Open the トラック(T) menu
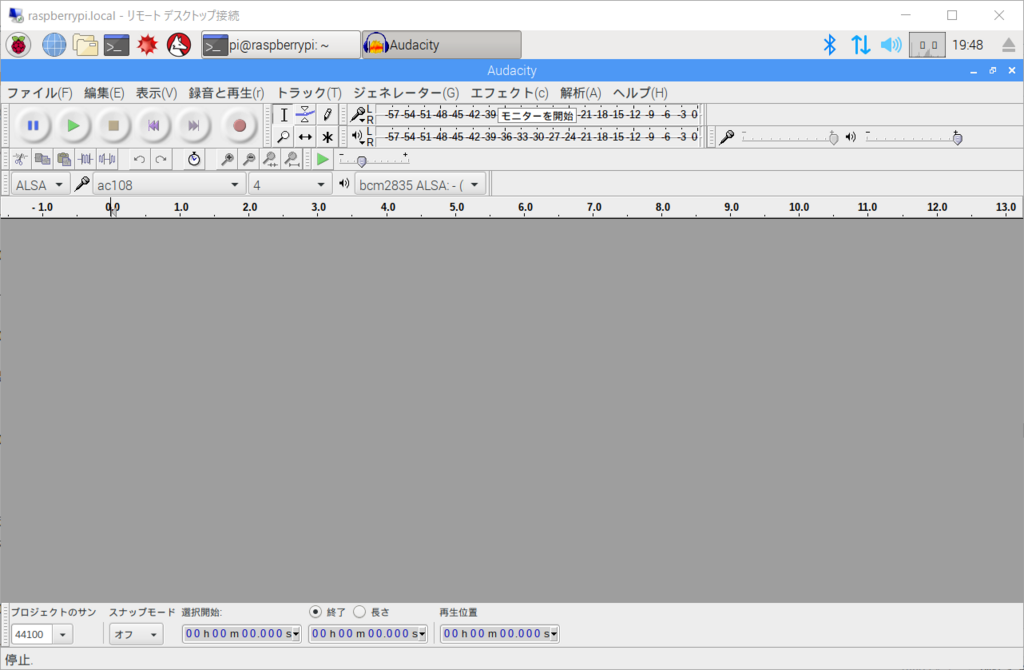 click(x=309, y=93)
